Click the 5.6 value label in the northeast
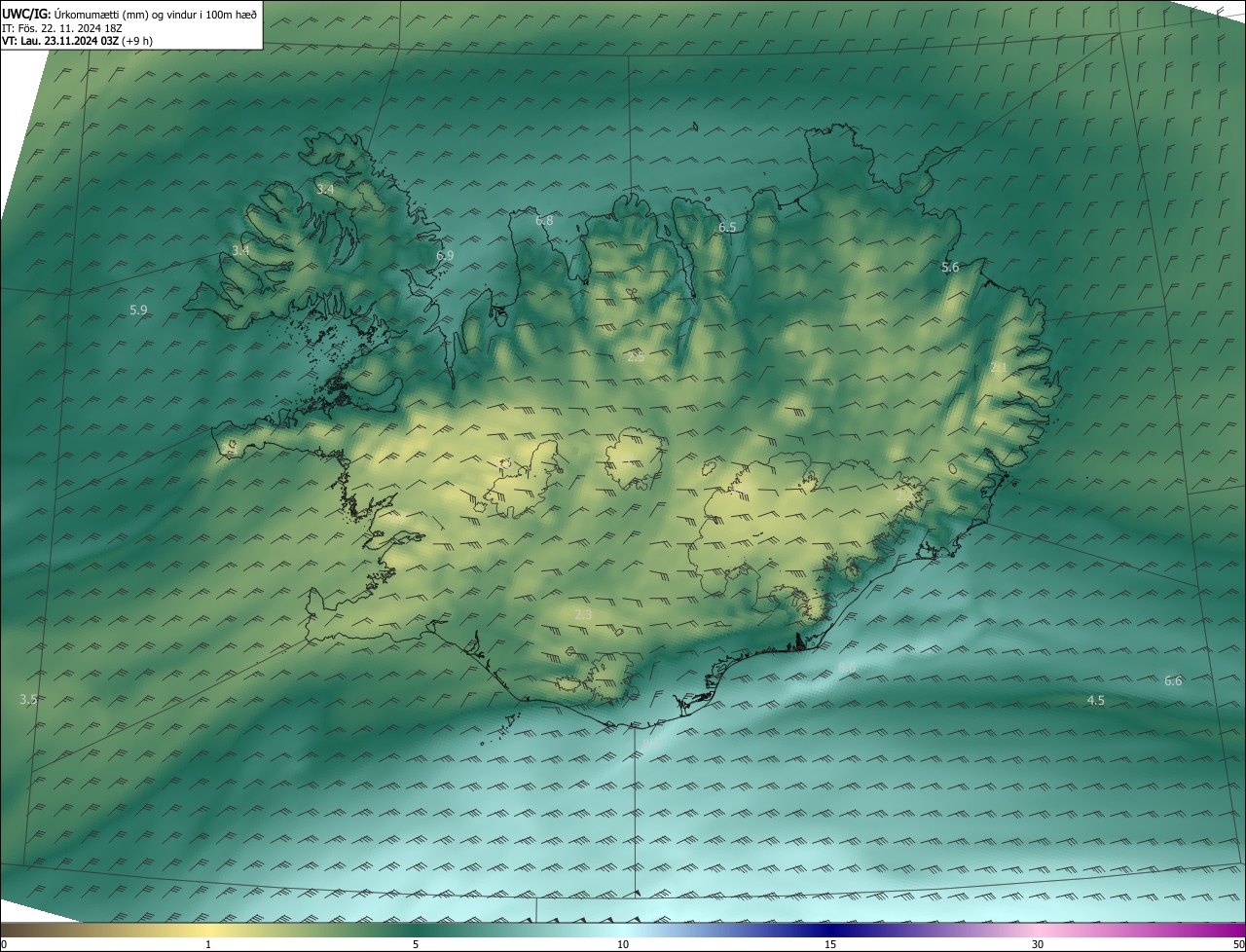 [950, 267]
